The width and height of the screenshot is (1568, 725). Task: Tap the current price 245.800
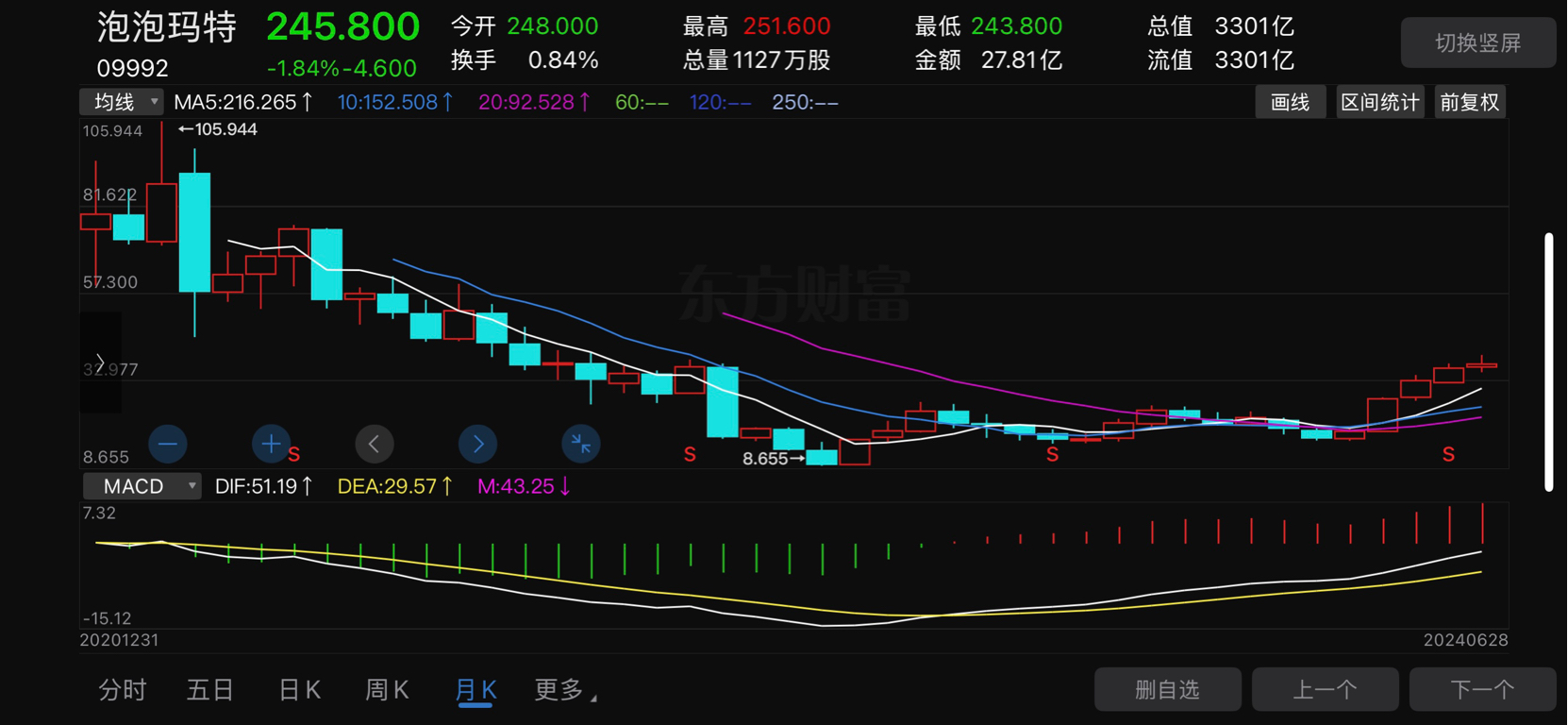[342, 26]
